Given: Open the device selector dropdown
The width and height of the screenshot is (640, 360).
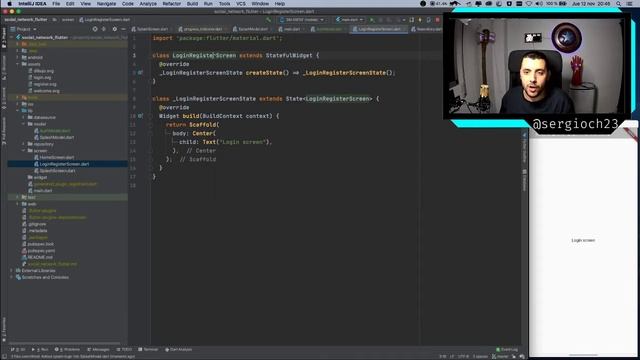Looking at the screenshot, I should [x=302, y=20].
